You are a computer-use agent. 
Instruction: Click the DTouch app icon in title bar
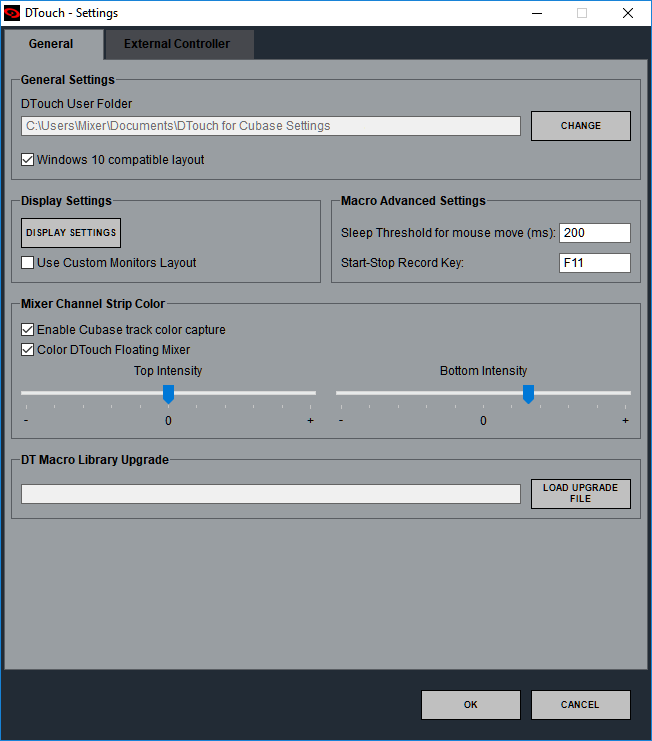point(13,13)
